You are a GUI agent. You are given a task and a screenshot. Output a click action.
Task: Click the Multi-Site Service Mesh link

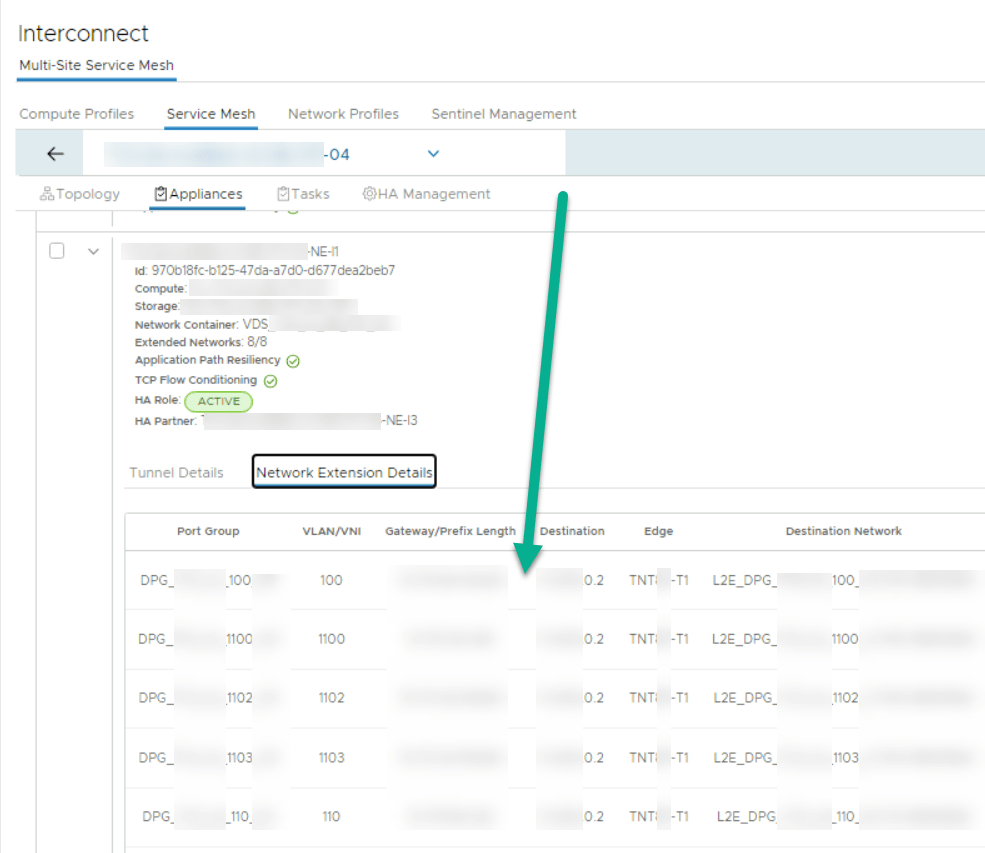click(96, 65)
